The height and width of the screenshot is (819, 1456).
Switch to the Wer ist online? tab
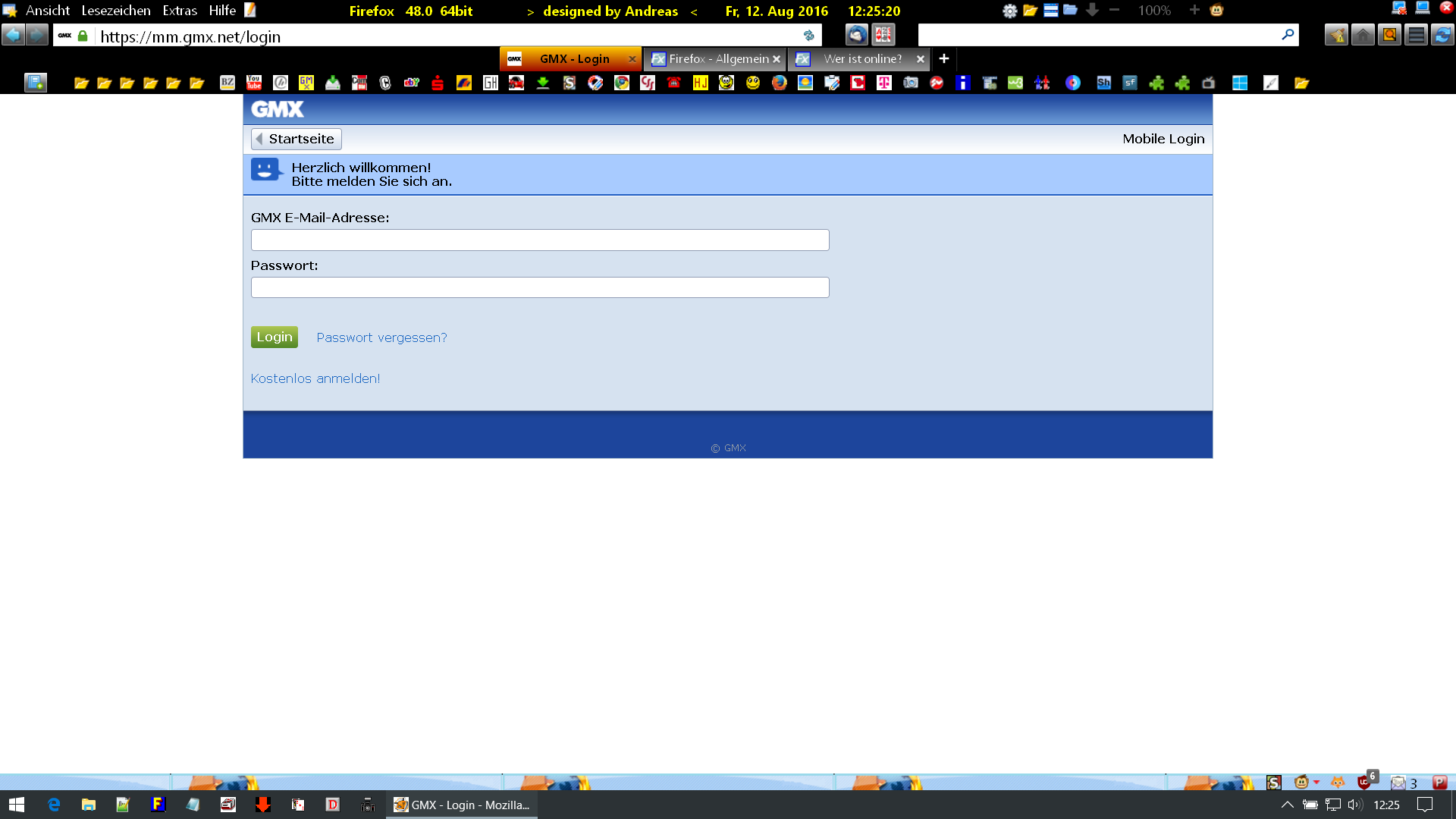pyautogui.click(x=862, y=58)
